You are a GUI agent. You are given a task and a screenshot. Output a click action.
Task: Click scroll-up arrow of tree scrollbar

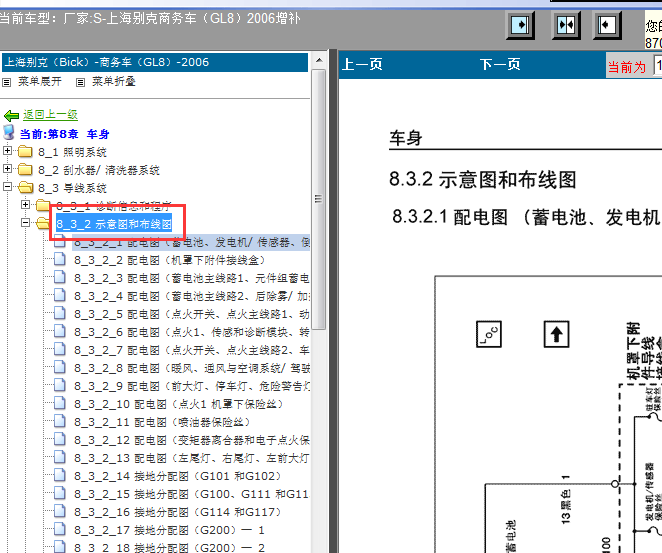319,60
